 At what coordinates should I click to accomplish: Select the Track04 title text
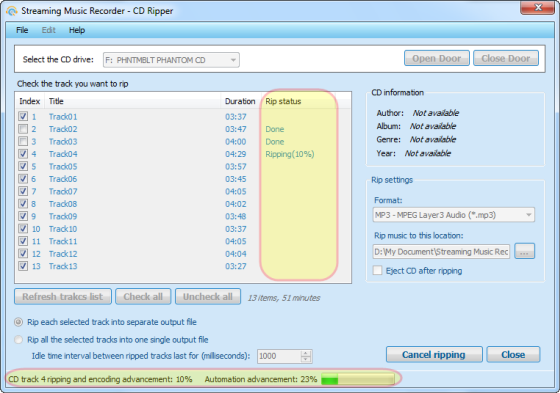(x=63, y=154)
